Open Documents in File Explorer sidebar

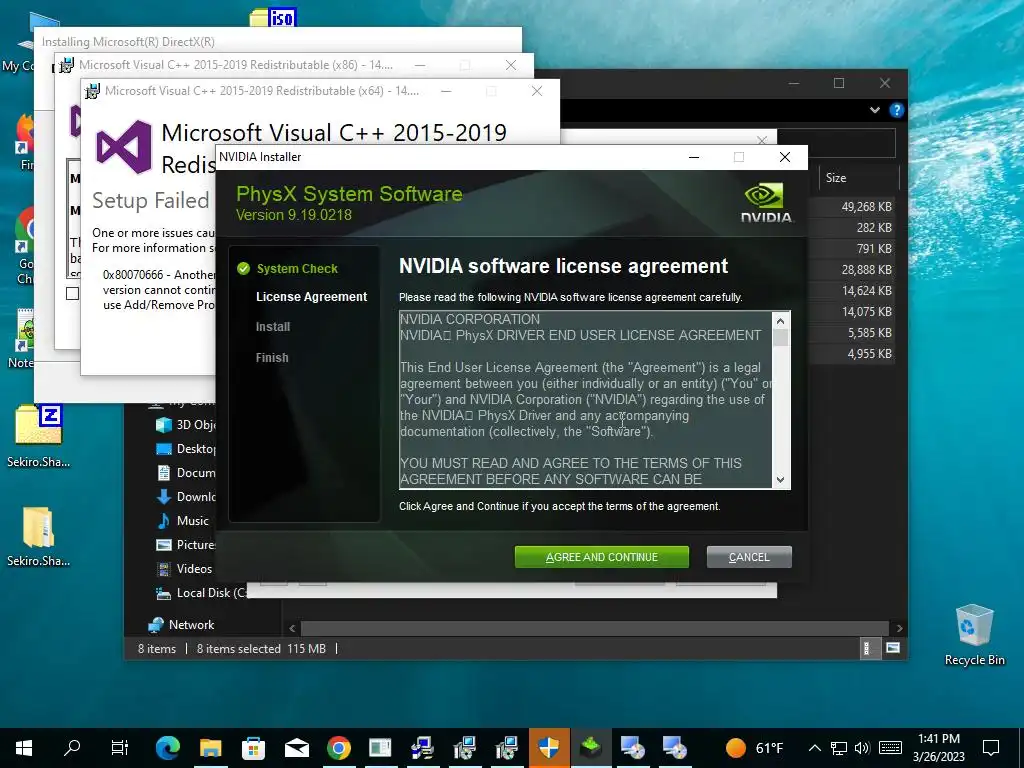coord(186,473)
